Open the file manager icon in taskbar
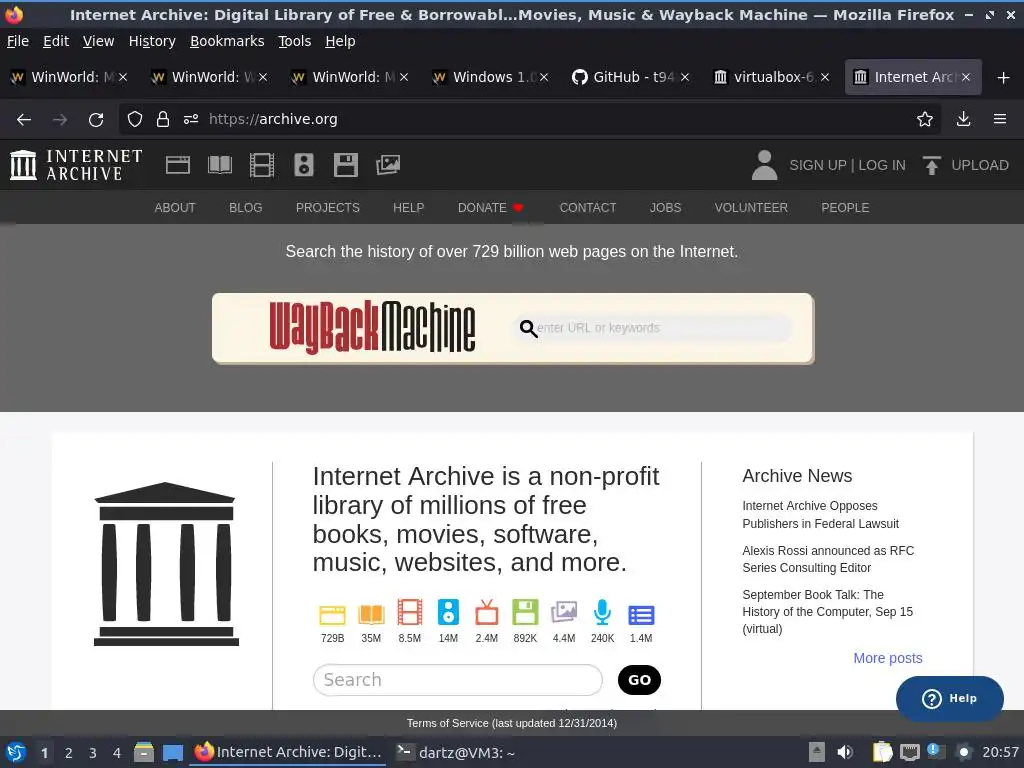The image size is (1024, 768). [144, 752]
